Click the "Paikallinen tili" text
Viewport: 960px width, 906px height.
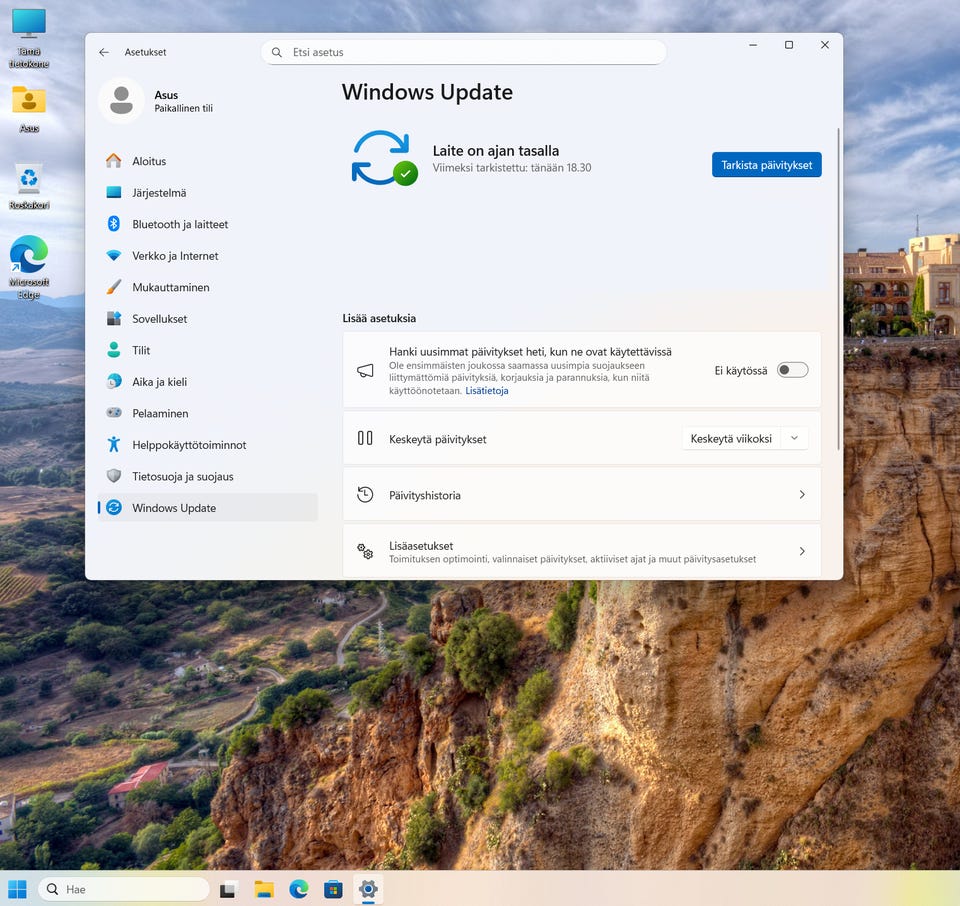183,108
